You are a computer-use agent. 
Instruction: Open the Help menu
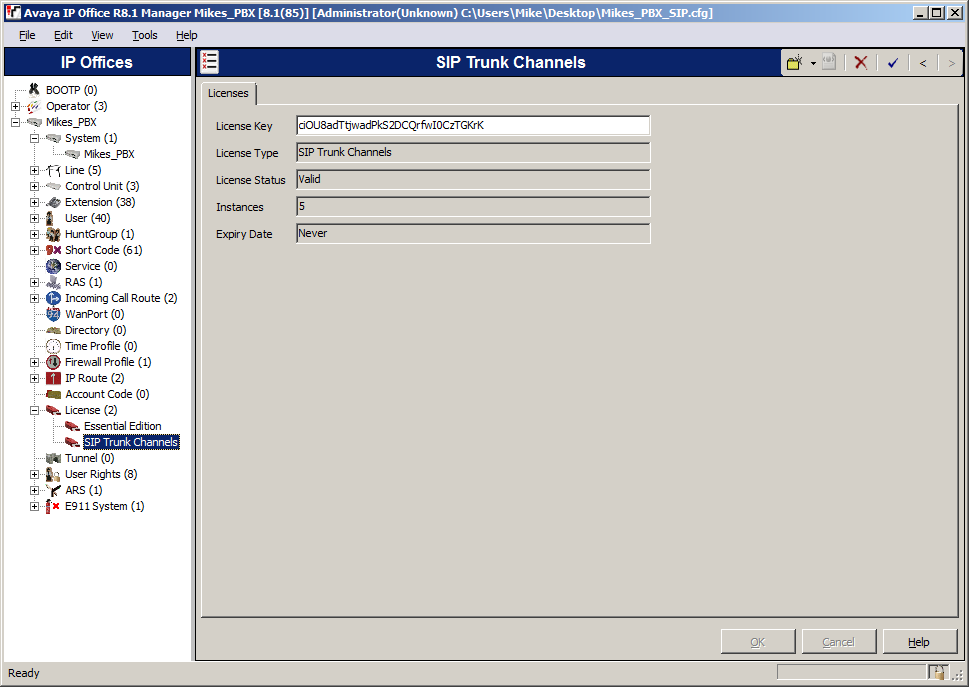click(x=186, y=35)
